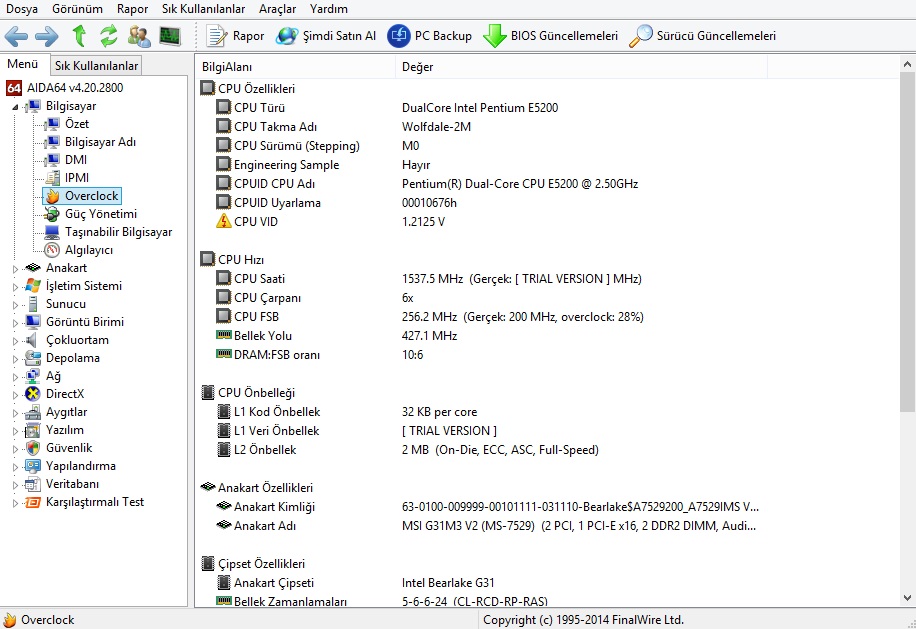Click the Forward navigation arrow icon
Screen dimensions: 916x629
tap(47, 36)
